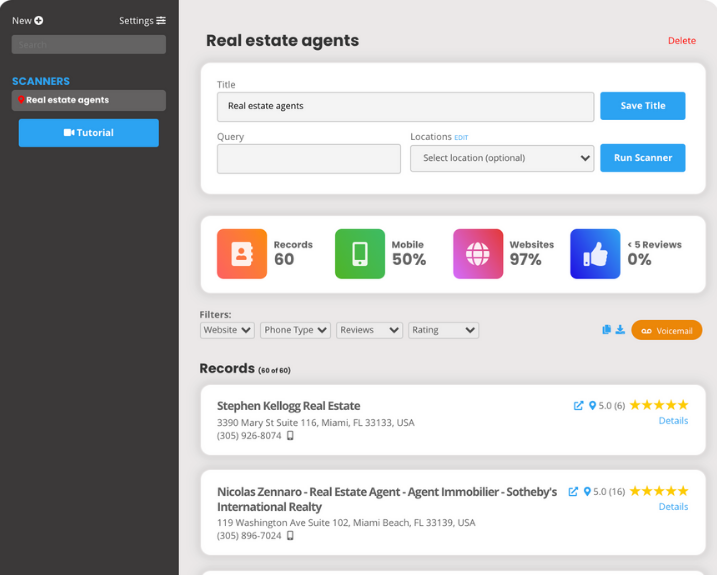Copy records using the clipboard icon

coord(607,330)
